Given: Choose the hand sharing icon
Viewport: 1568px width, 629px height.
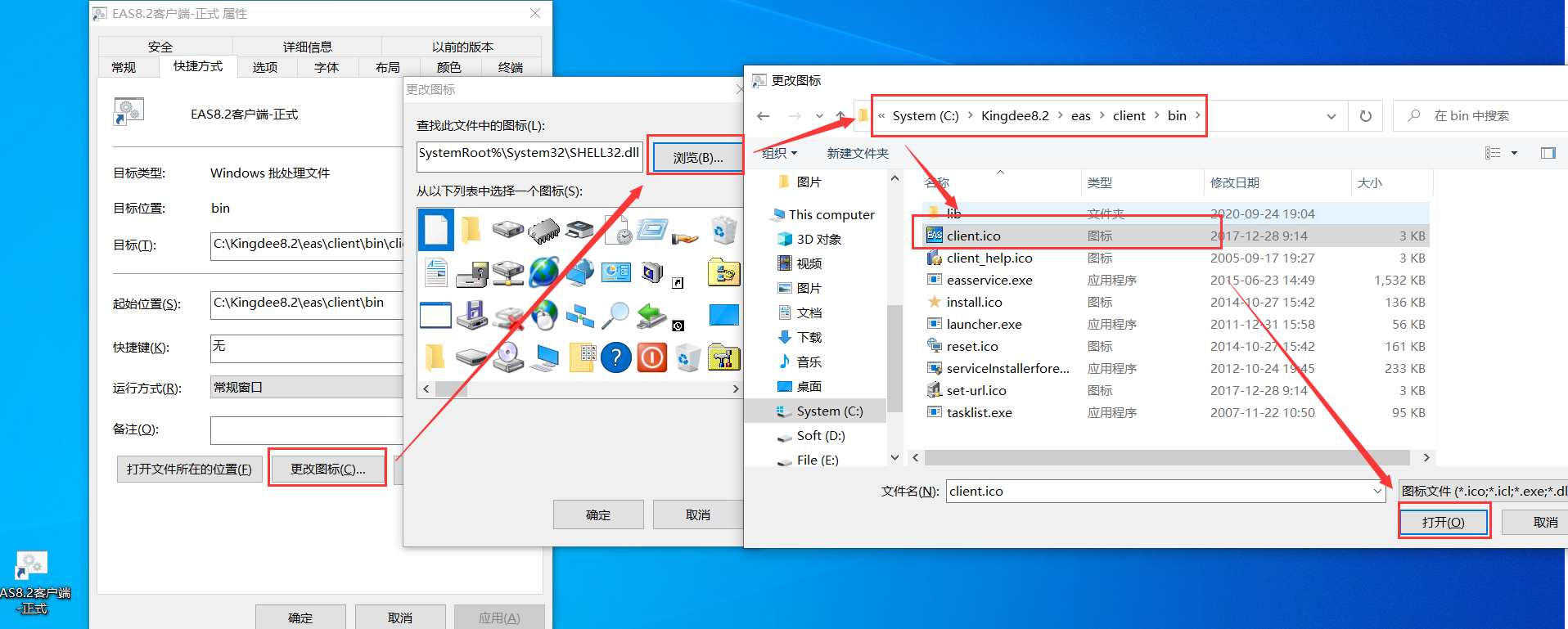Looking at the screenshot, I should point(685,237).
